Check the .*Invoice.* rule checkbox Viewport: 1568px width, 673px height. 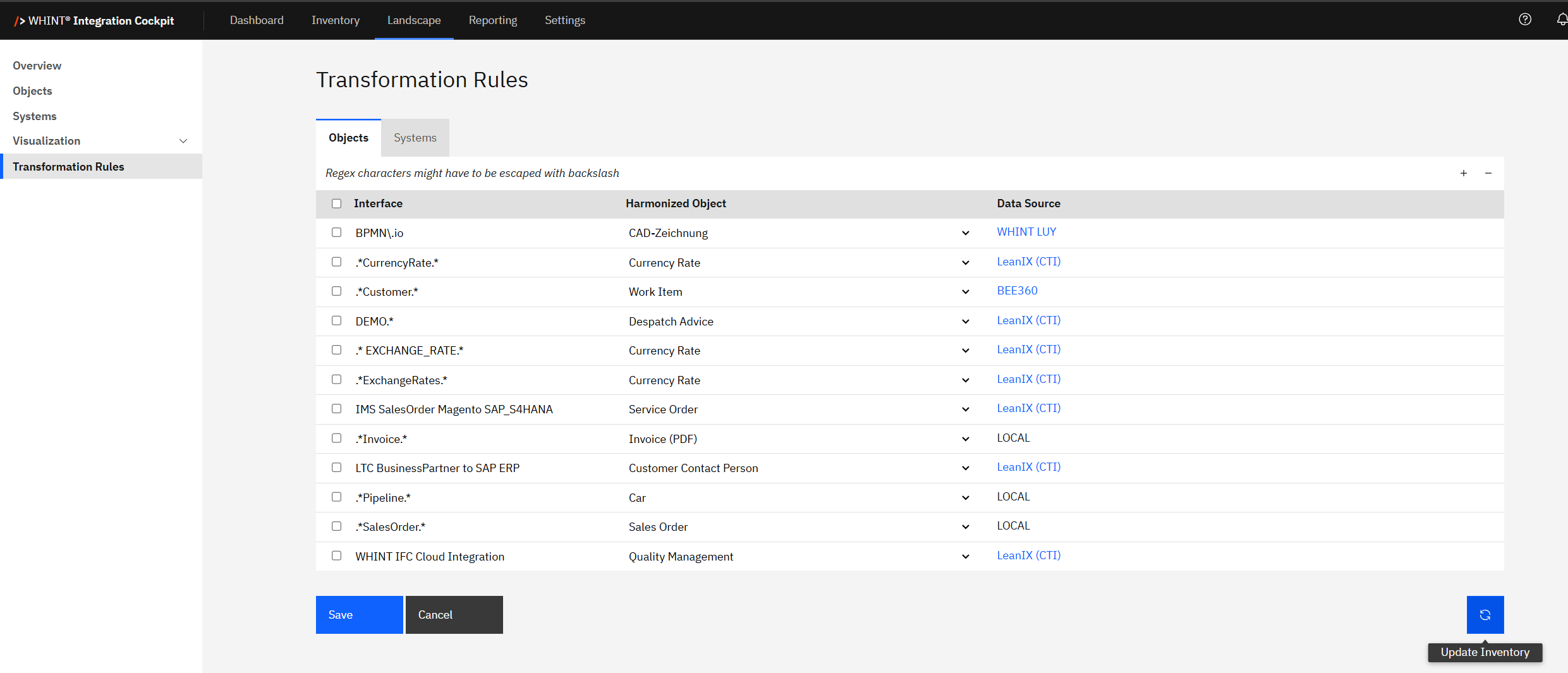pyautogui.click(x=336, y=438)
